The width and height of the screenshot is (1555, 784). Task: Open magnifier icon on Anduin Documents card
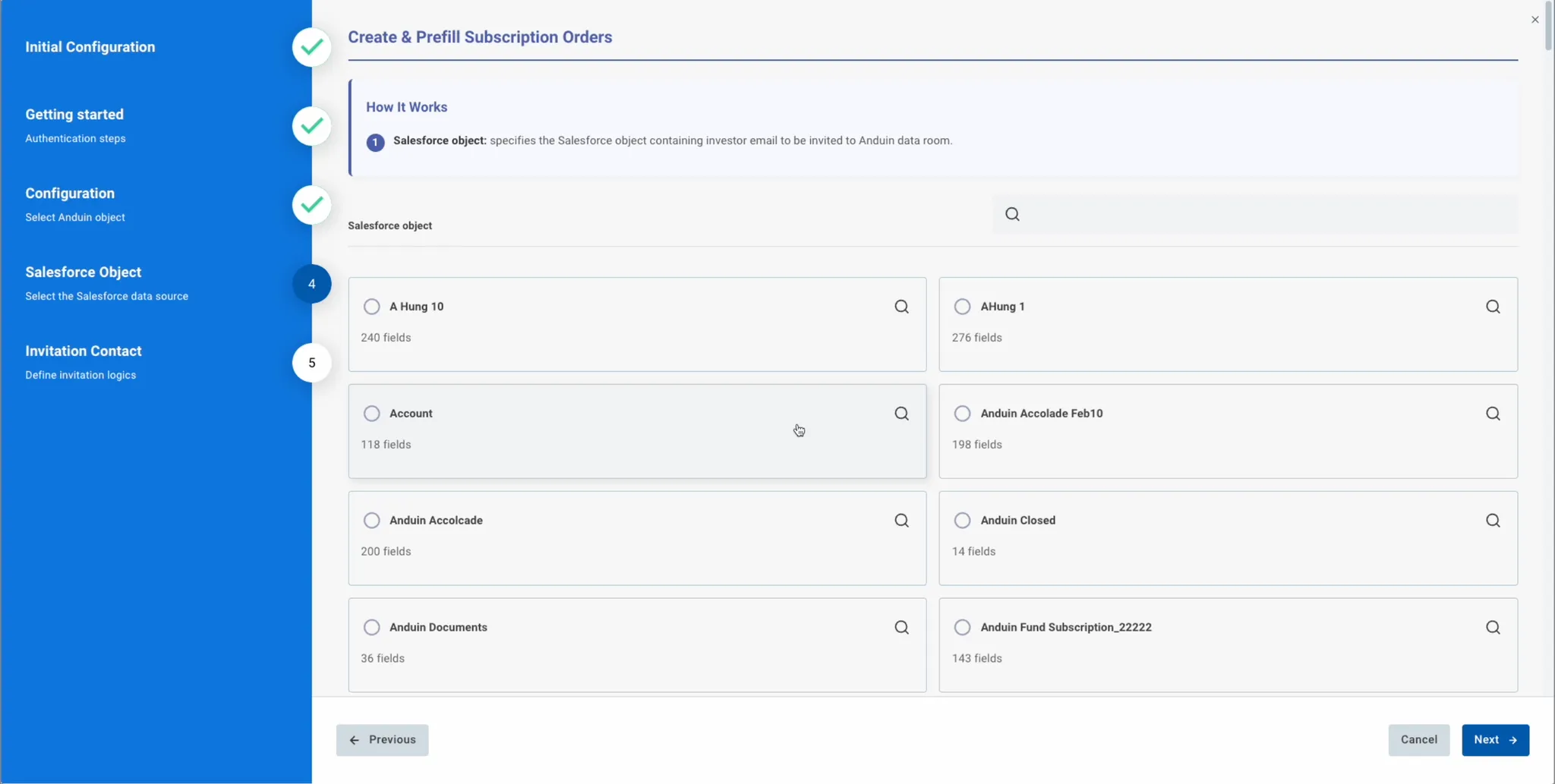coord(901,628)
